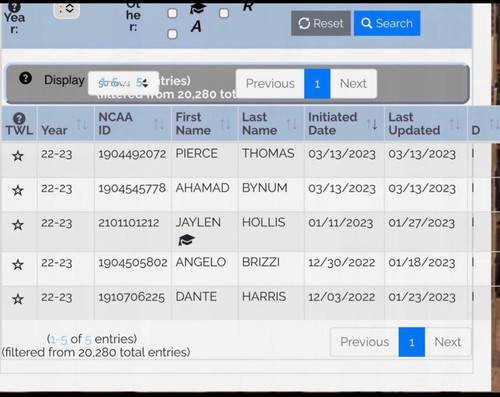500x397 pixels.
Task: Click last name BRIZZI
Action: [261, 262]
